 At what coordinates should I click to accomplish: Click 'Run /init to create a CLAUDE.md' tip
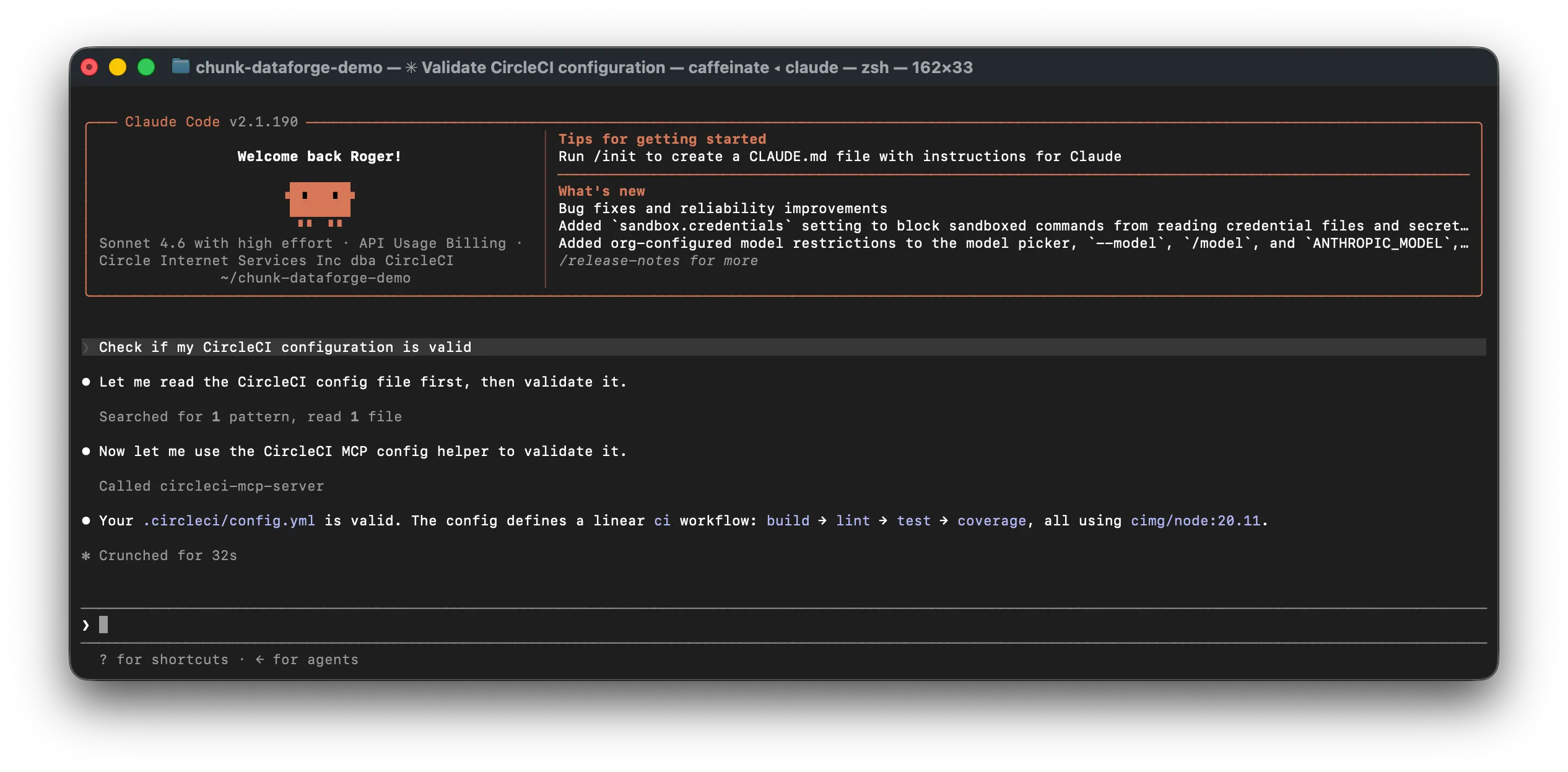(x=840, y=157)
